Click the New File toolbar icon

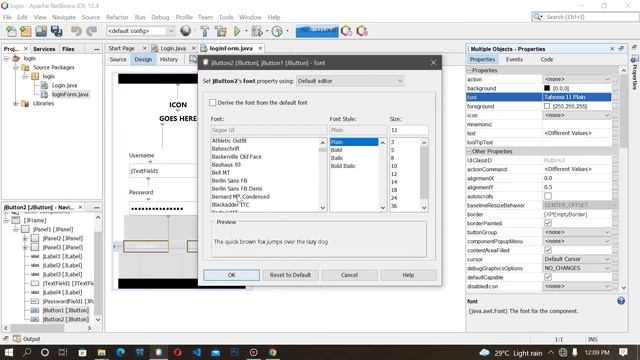[x=11, y=31]
